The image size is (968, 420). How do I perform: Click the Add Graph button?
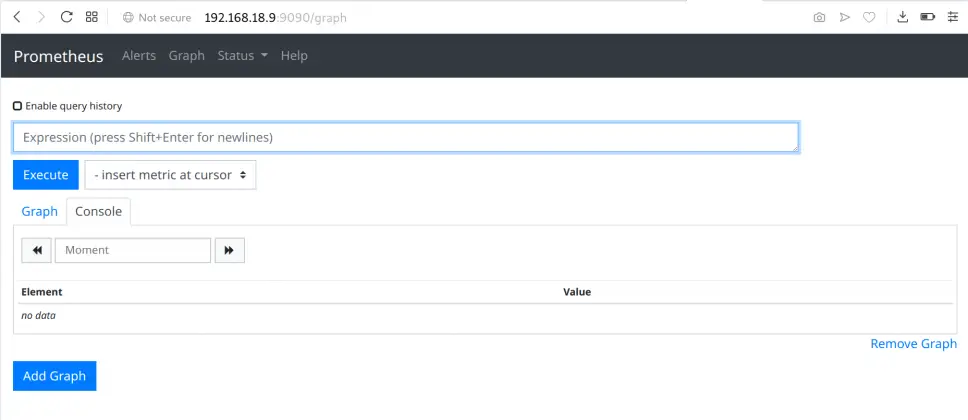click(x=54, y=376)
